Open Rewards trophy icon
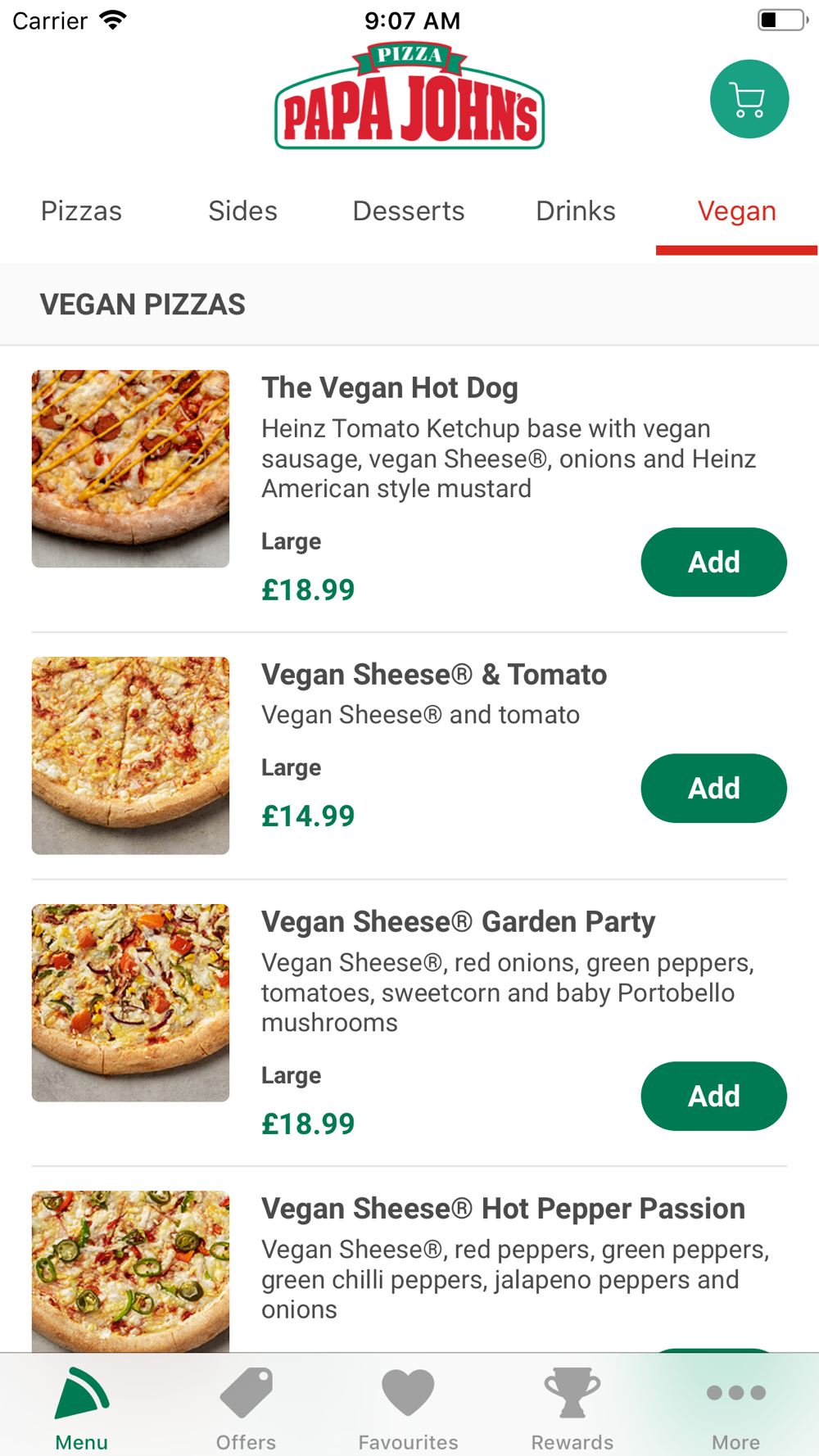819x1456 pixels. [572, 1393]
